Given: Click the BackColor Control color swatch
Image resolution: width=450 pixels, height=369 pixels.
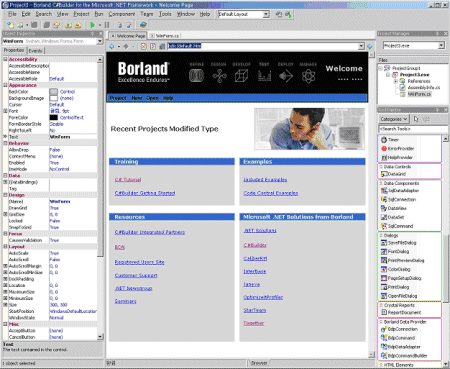Looking at the screenshot, I should [54, 92].
